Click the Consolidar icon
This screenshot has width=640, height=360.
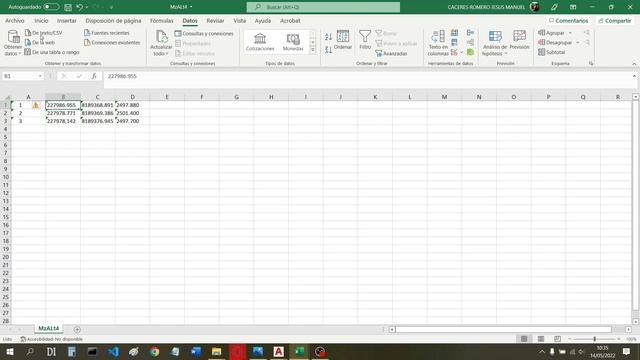tap(470, 33)
